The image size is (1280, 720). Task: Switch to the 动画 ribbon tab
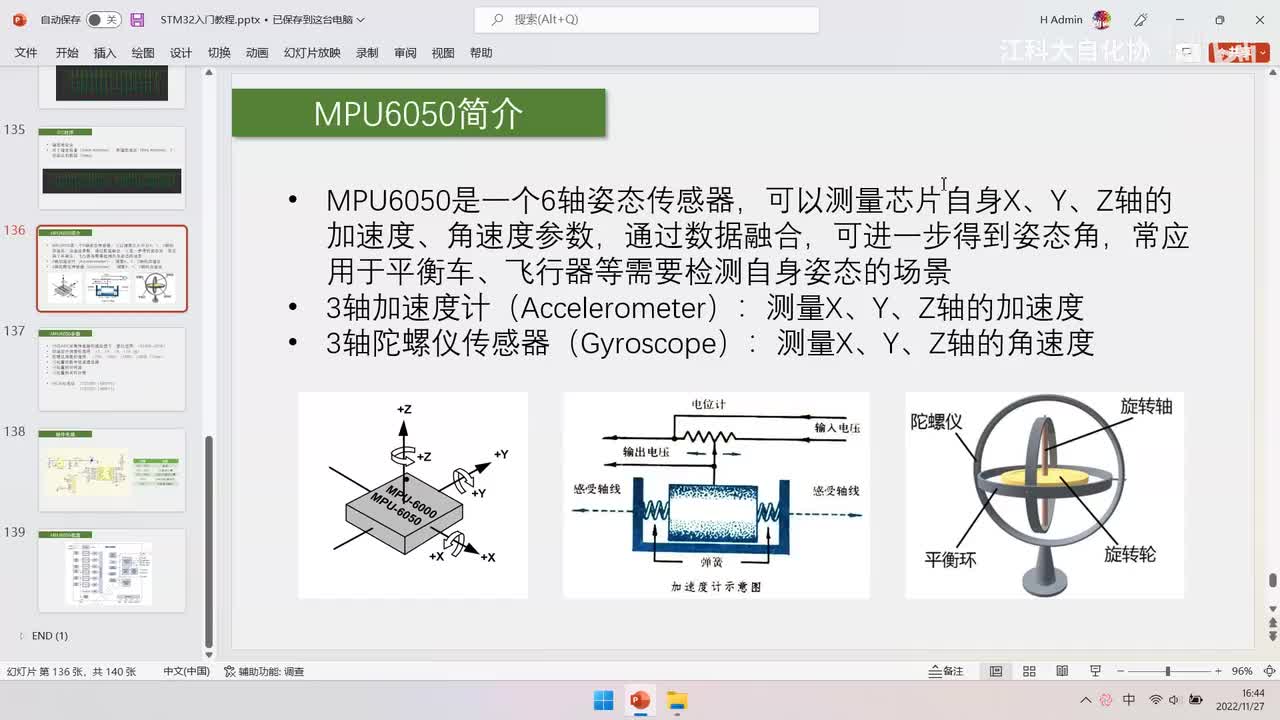point(257,53)
